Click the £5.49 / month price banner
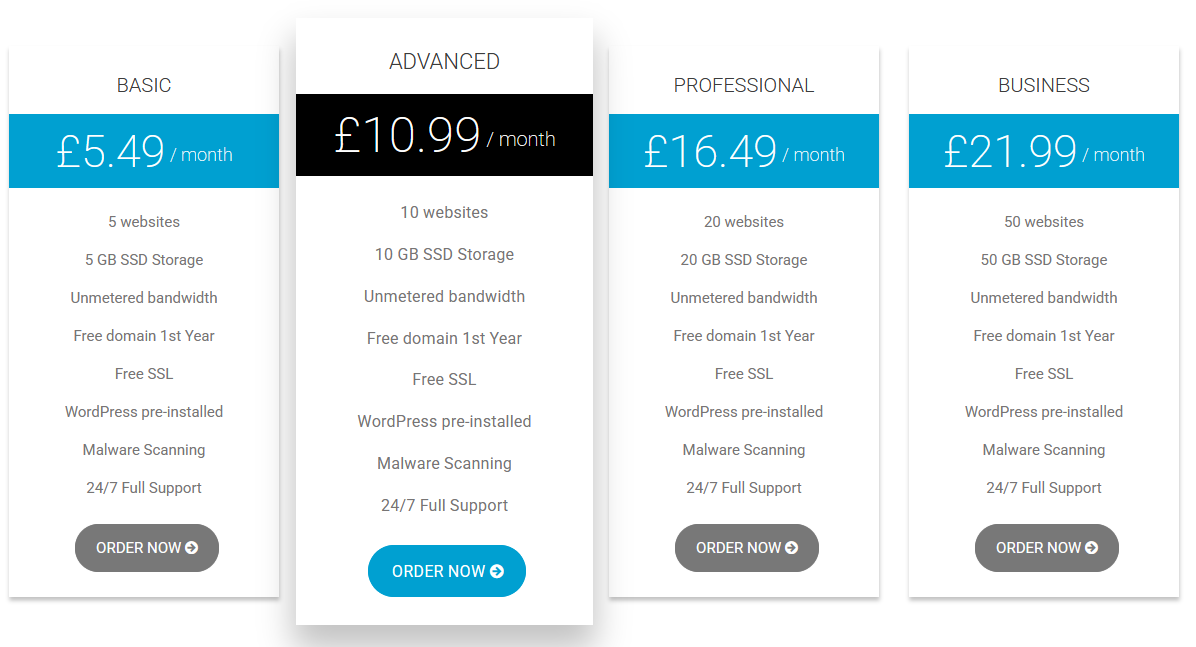The height and width of the screenshot is (647, 1196). click(144, 151)
